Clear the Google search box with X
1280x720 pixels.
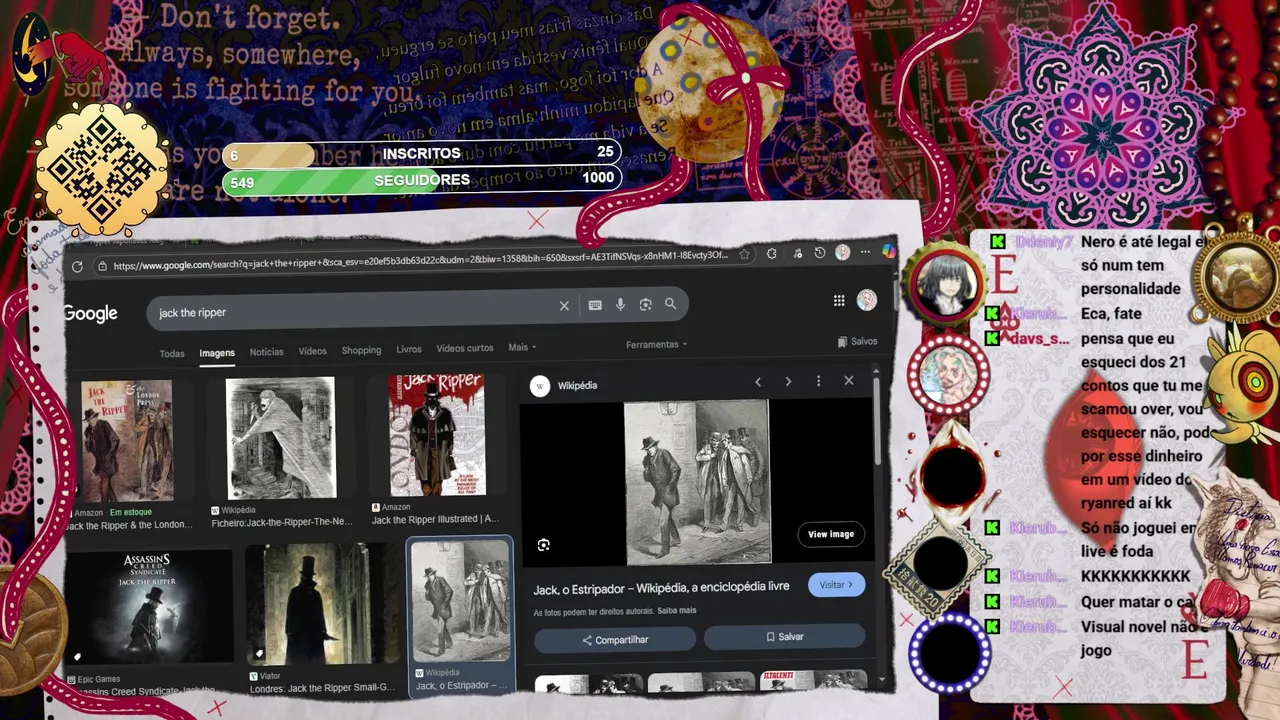564,306
